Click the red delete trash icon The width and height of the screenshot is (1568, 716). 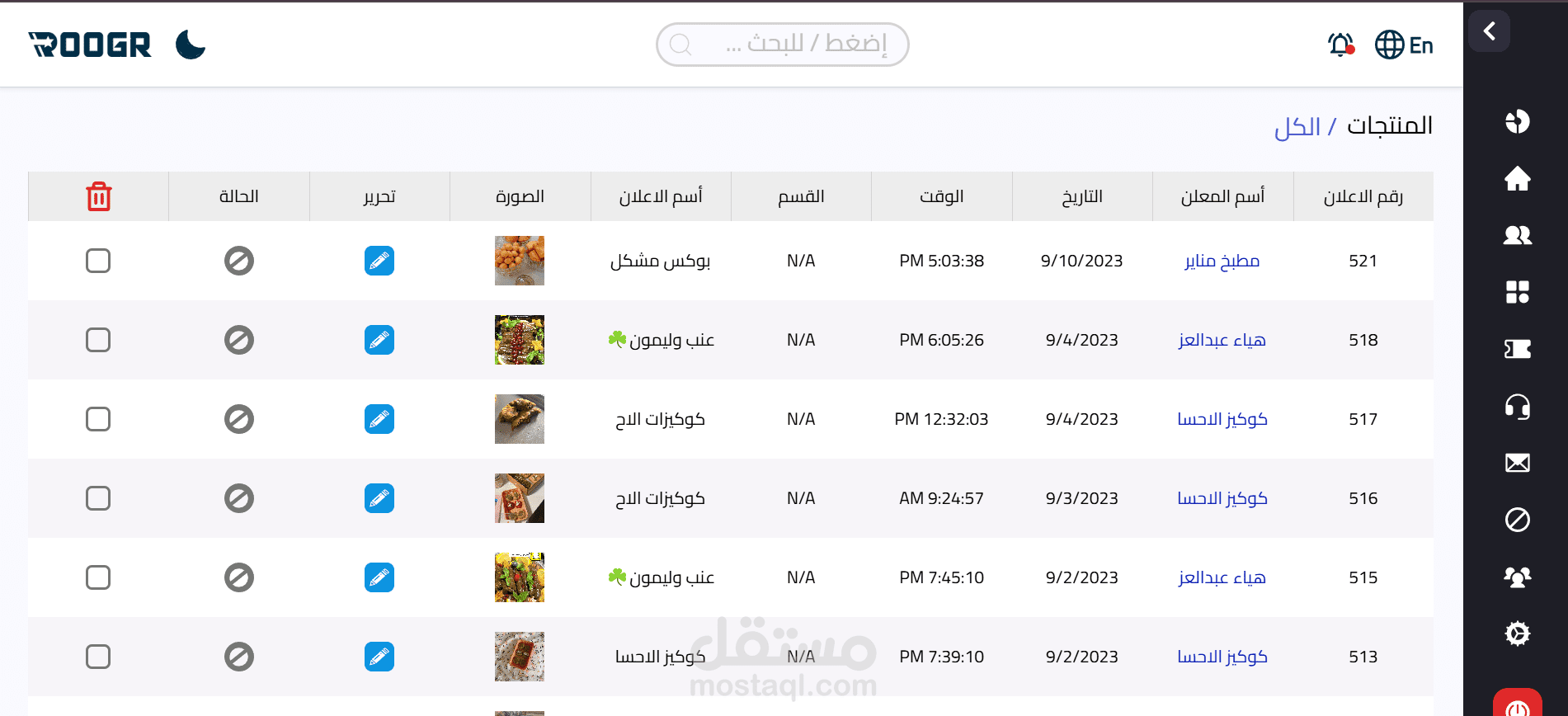tap(99, 196)
